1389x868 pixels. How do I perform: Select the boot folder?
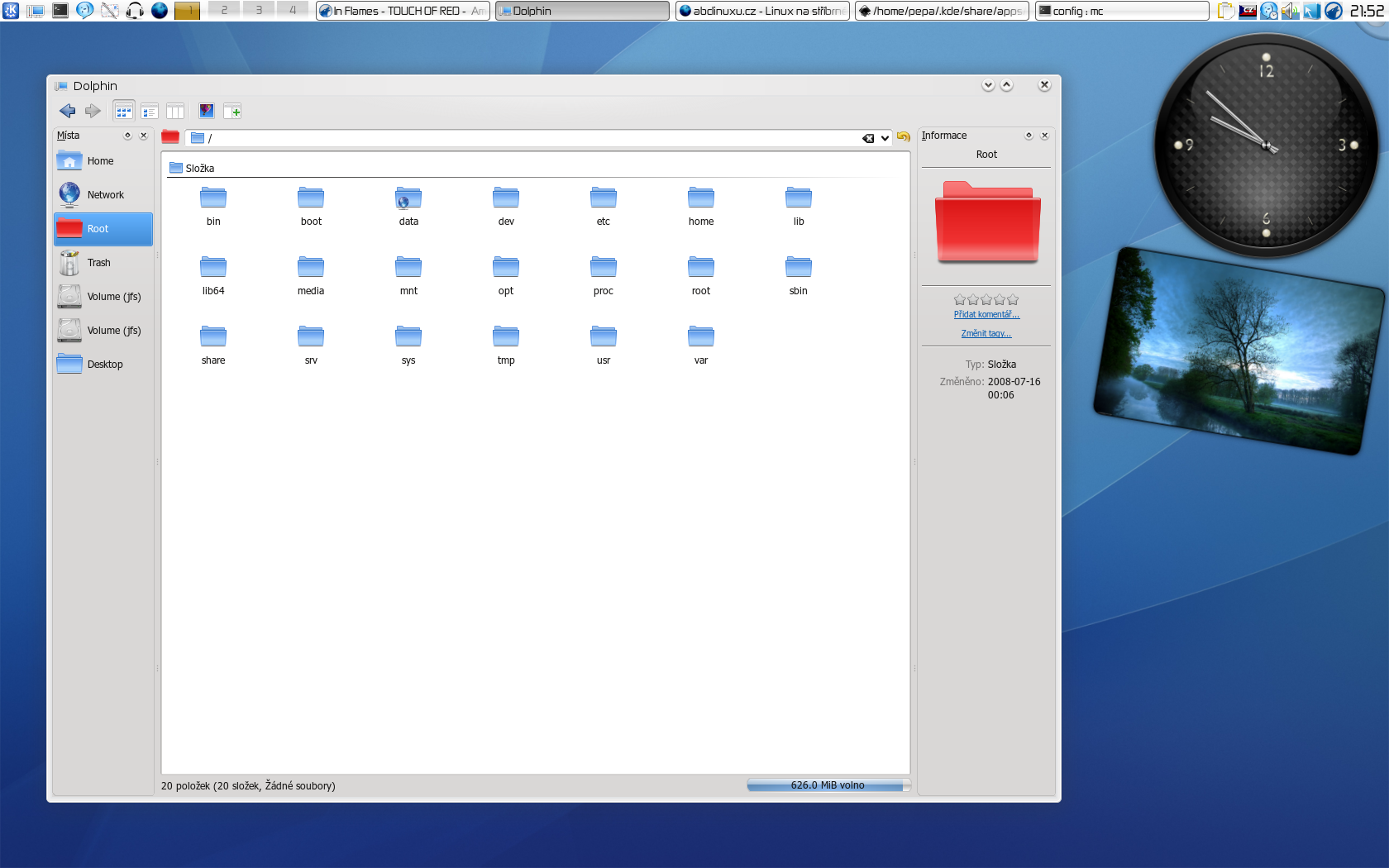pyautogui.click(x=311, y=207)
